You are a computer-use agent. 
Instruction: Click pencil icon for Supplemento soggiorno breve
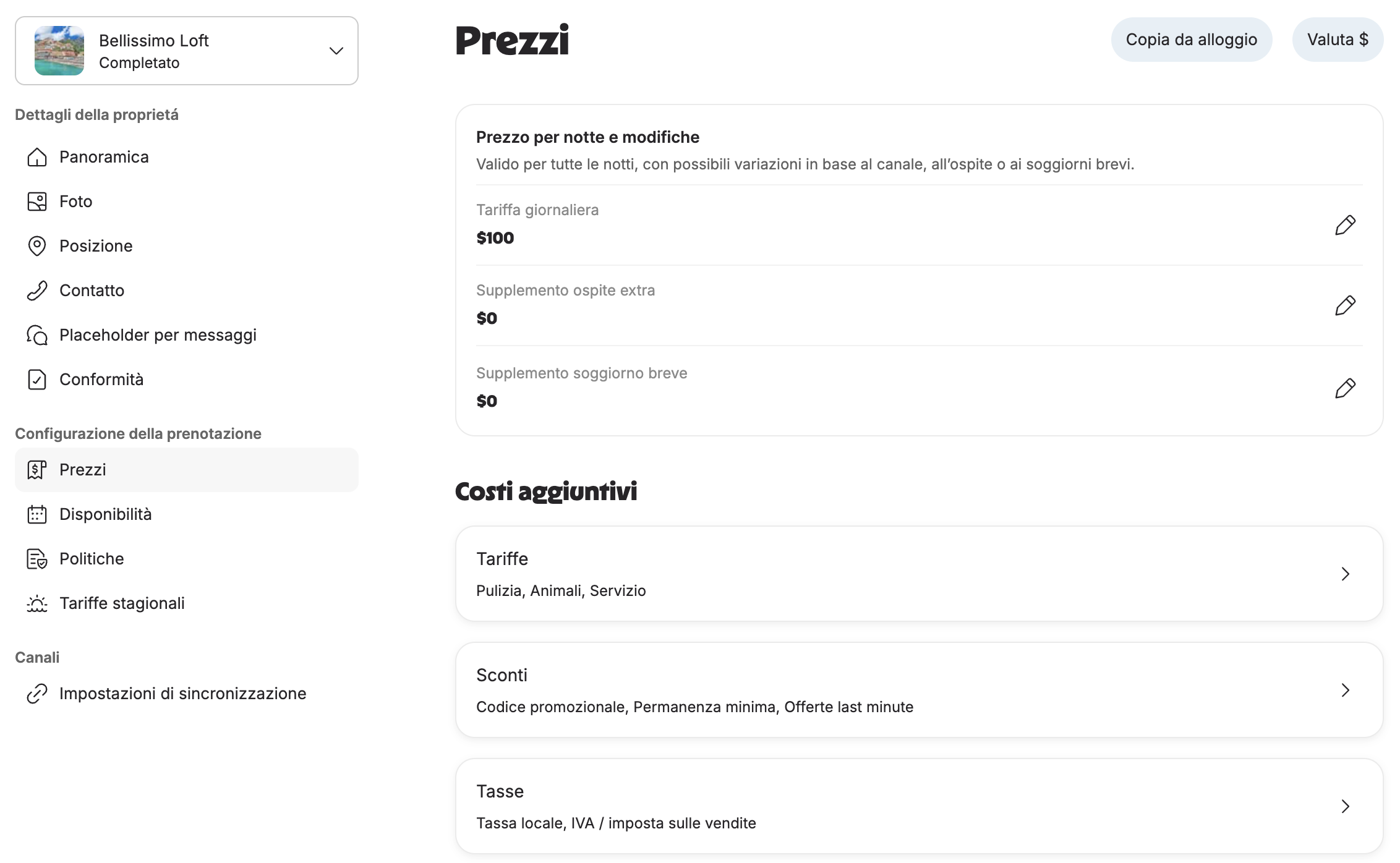pos(1345,388)
